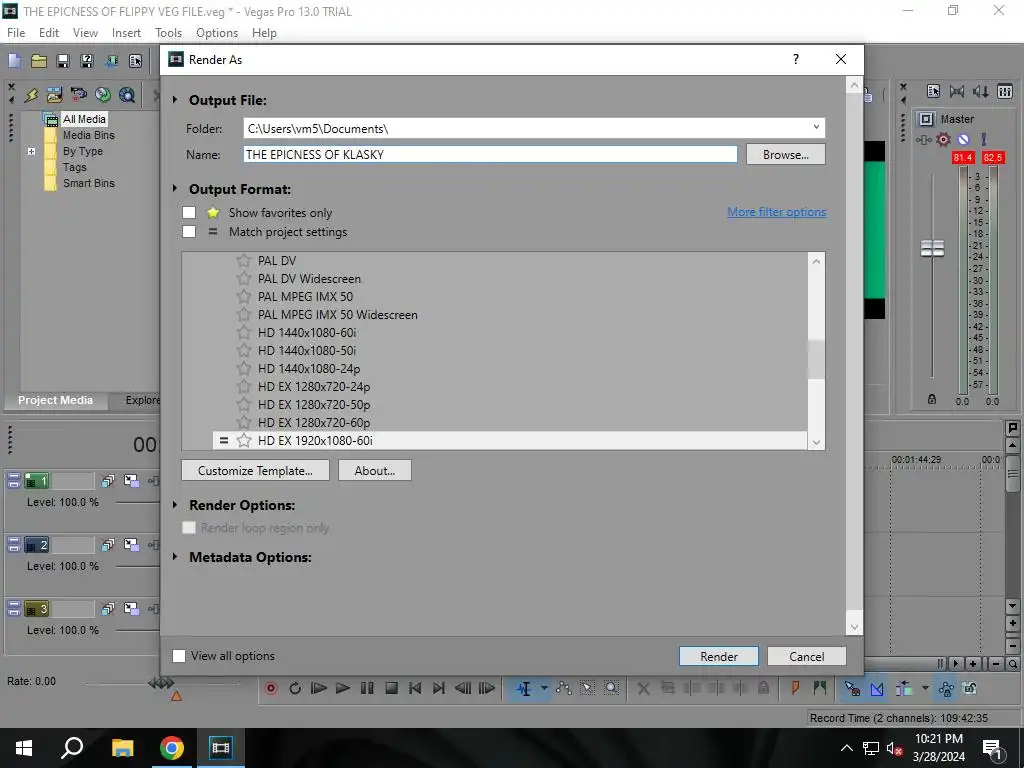Click the Get Media from Web icon
Image resolution: width=1024 pixels, height=768 pixels.
point(127,95)
